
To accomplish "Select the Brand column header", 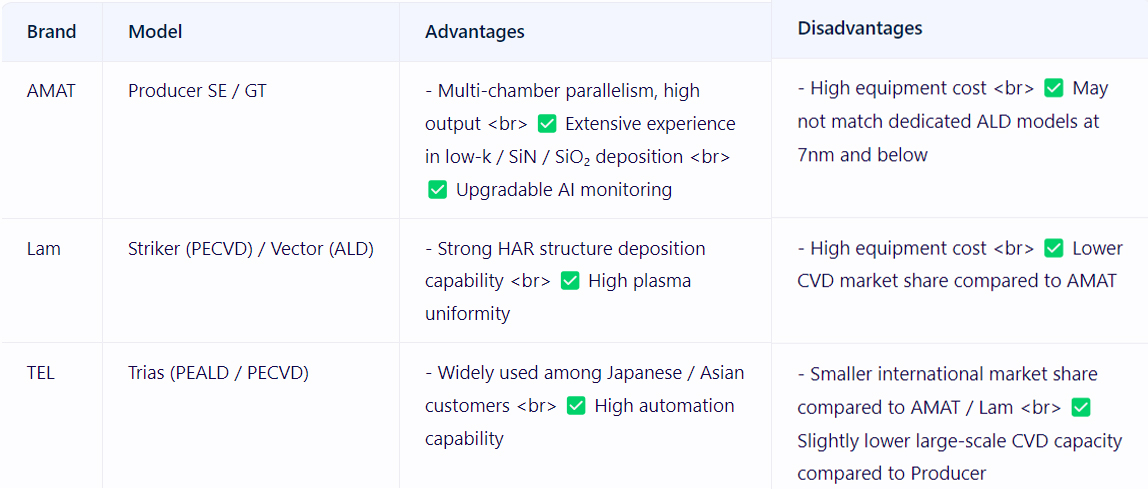I will [x=51, y=32].
